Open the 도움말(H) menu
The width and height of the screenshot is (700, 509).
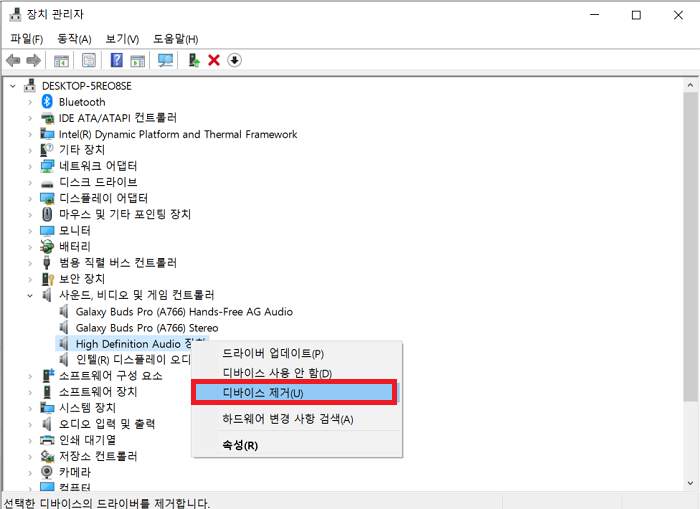(175, 39)
